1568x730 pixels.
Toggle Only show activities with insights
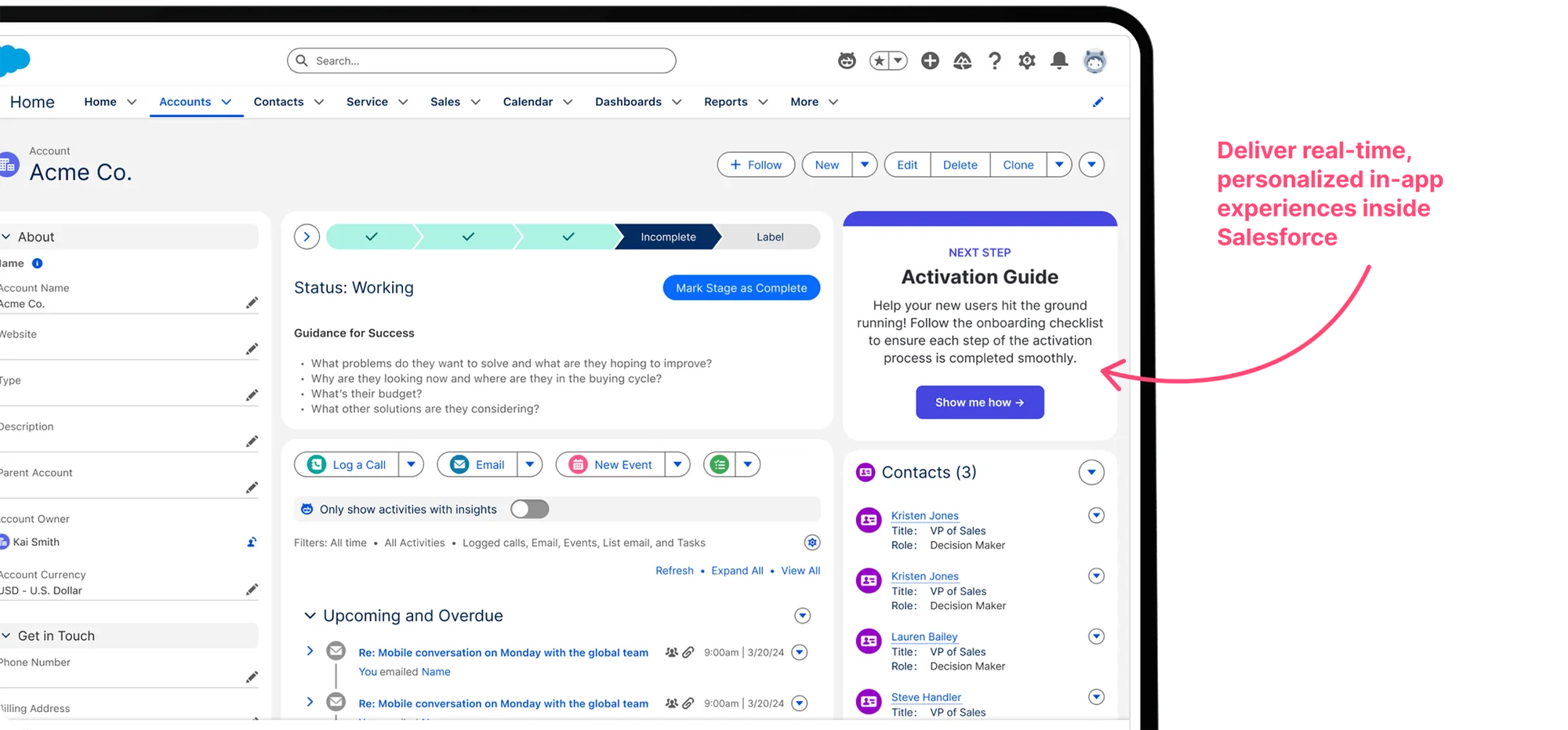click(x=530, y=509)
